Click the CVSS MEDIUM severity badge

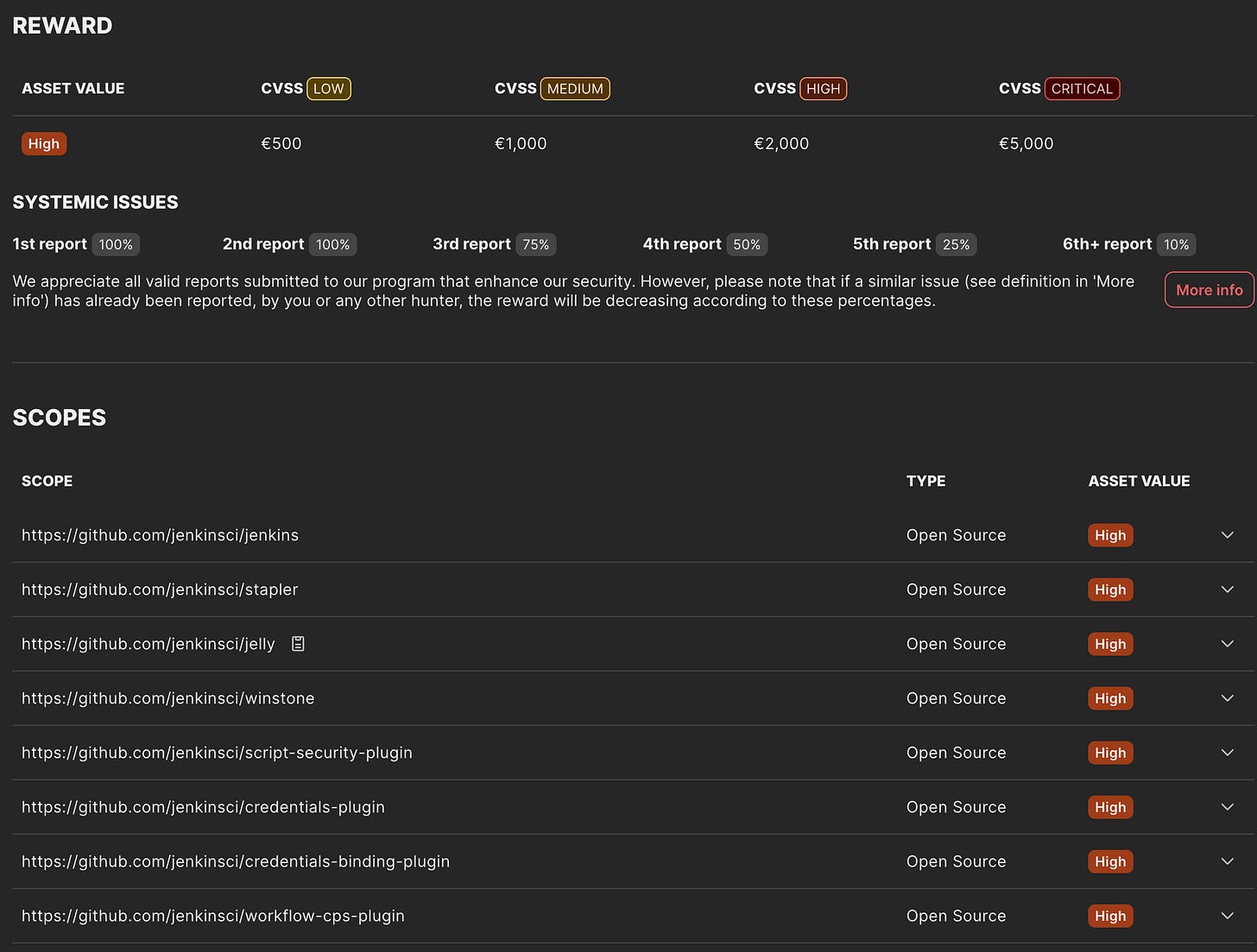tap(575, 89)
